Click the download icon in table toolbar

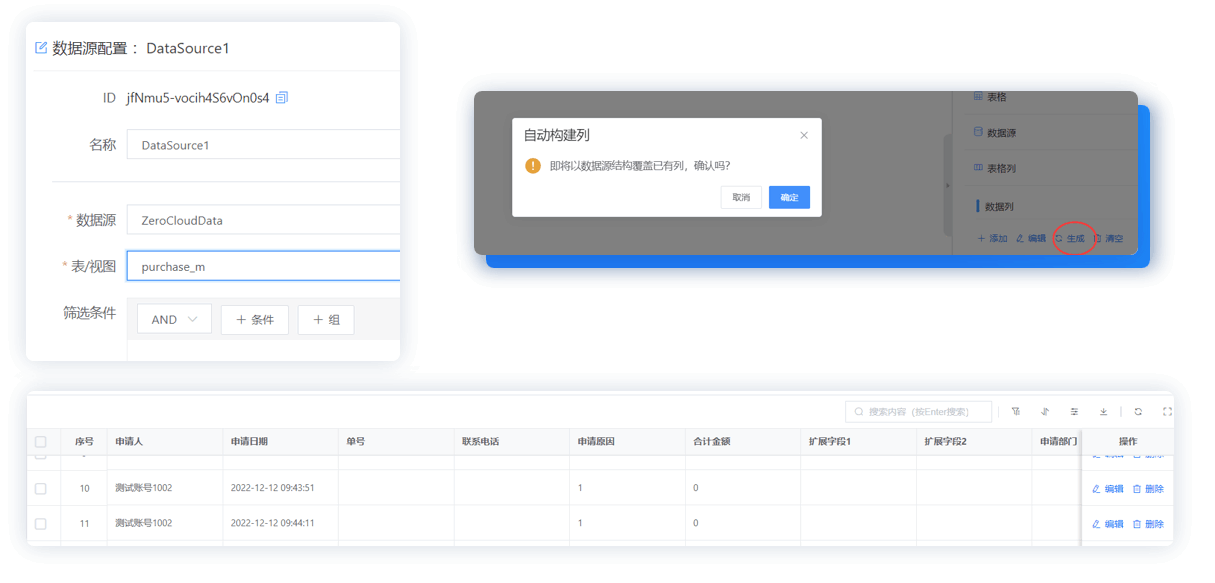[x=1103, y=412]
